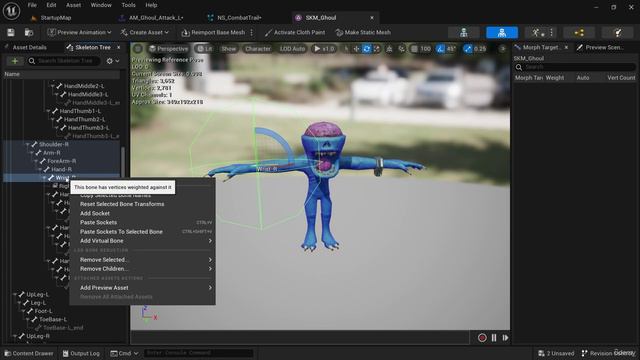The height and width of the screenshot is (360, 640).
Task: Click the options dots next to Animation mode
Action: point(551,33)
